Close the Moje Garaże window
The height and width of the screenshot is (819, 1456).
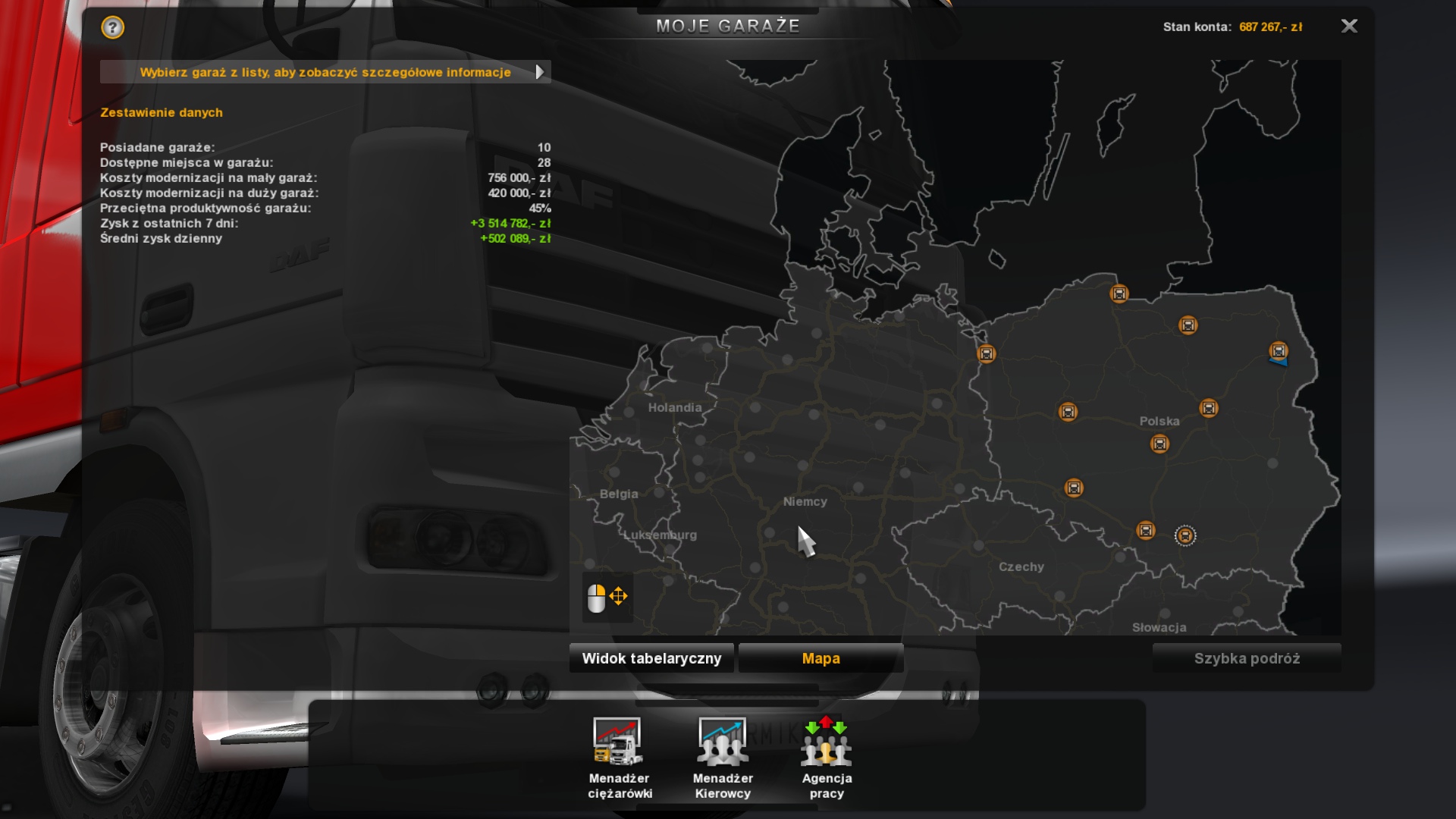pos(1349,27)
